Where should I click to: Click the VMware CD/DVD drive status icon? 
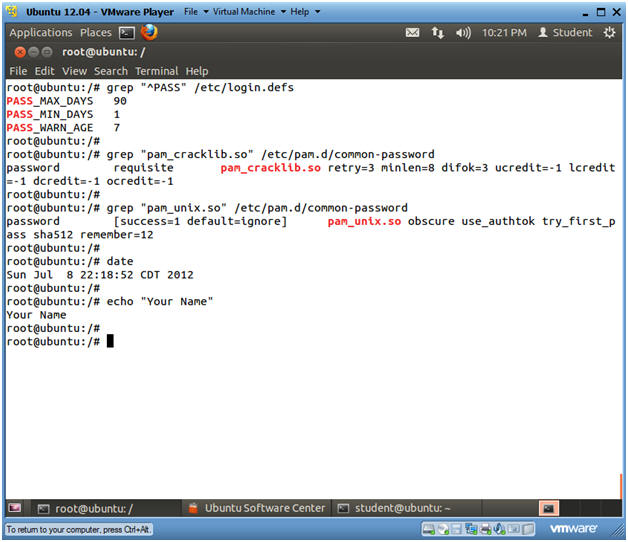[443, 529]
